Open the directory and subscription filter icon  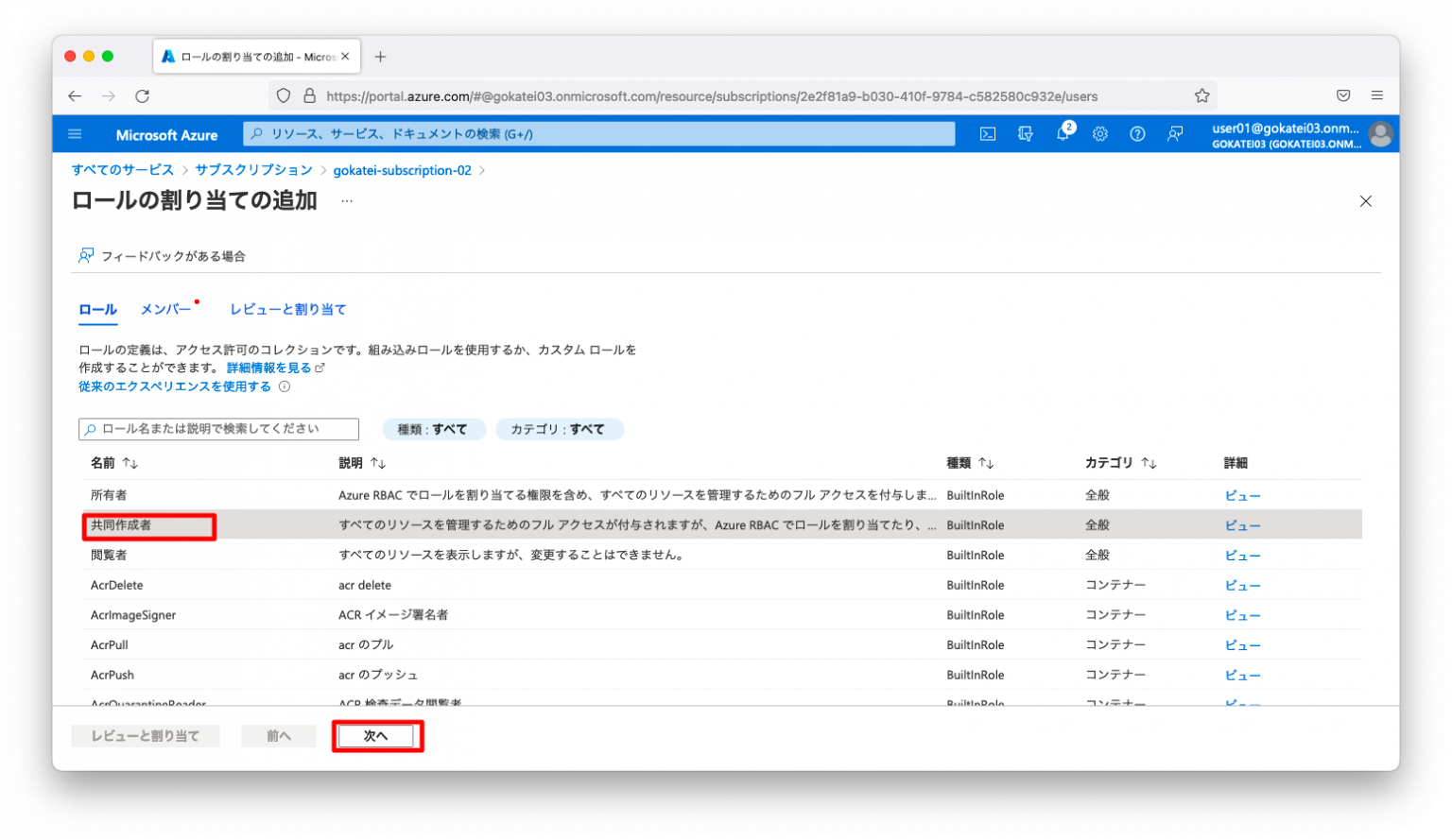coord(1025,134)
